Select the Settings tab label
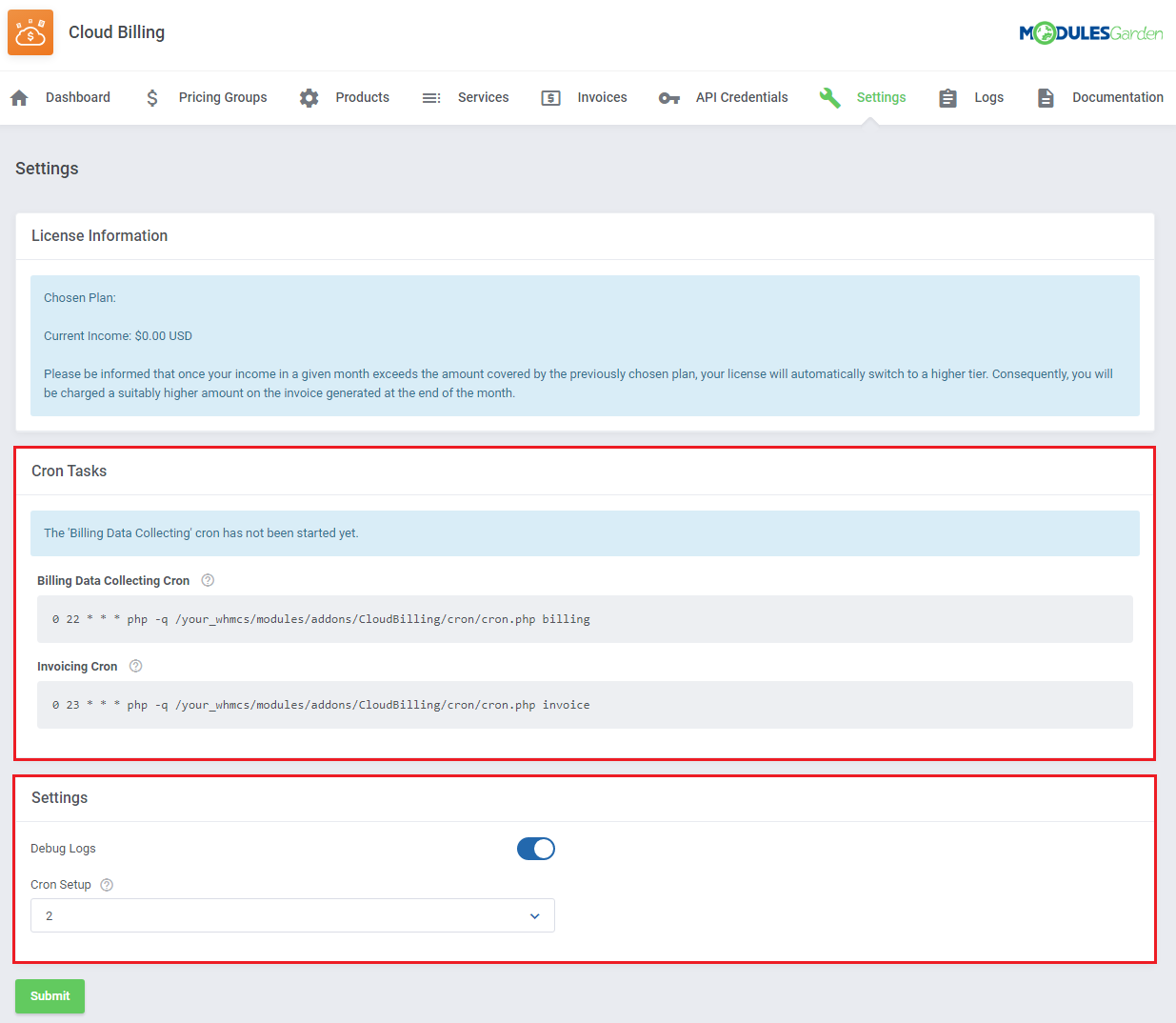 click(x=881, y=97)
